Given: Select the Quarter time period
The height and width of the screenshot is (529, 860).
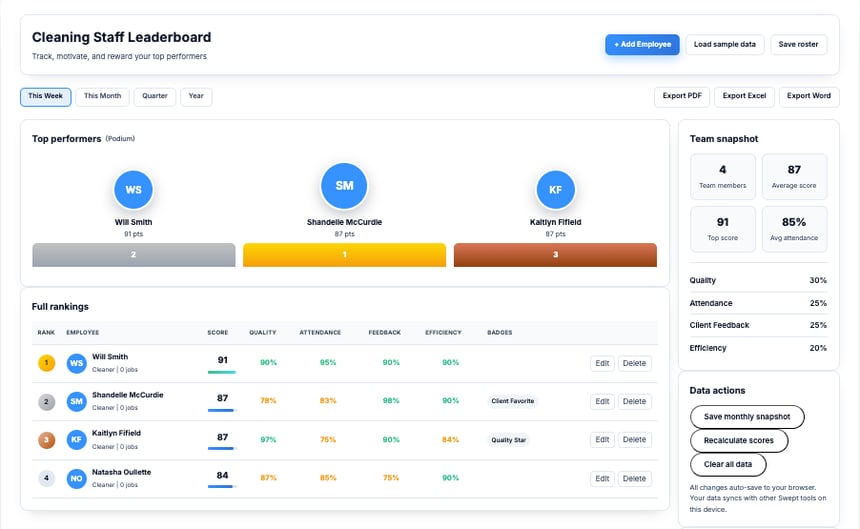Looking at the screenshot, I should click(155, 96).
